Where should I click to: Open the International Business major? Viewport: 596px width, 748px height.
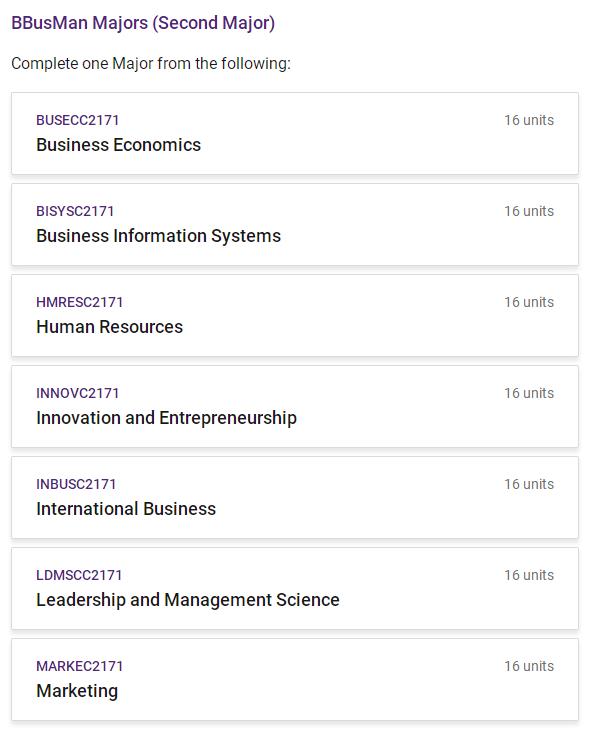[x=295, y=498]
